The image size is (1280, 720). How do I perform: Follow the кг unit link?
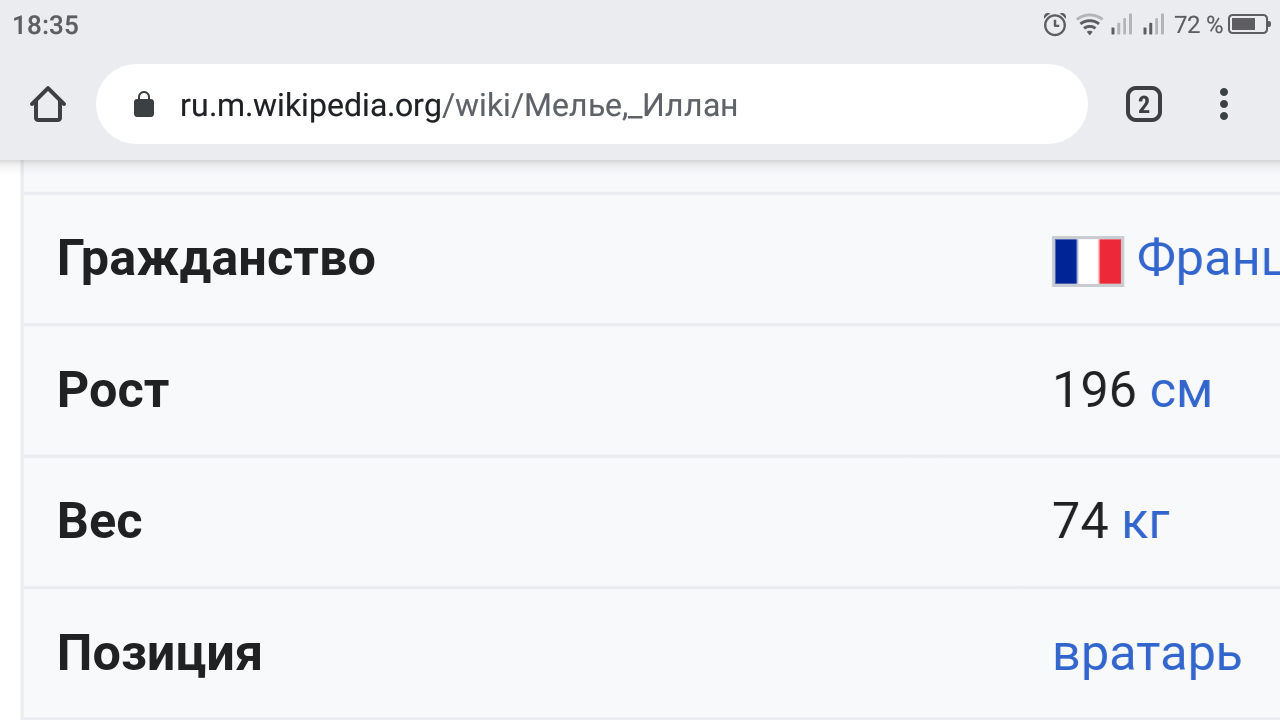click(1146, 521)
